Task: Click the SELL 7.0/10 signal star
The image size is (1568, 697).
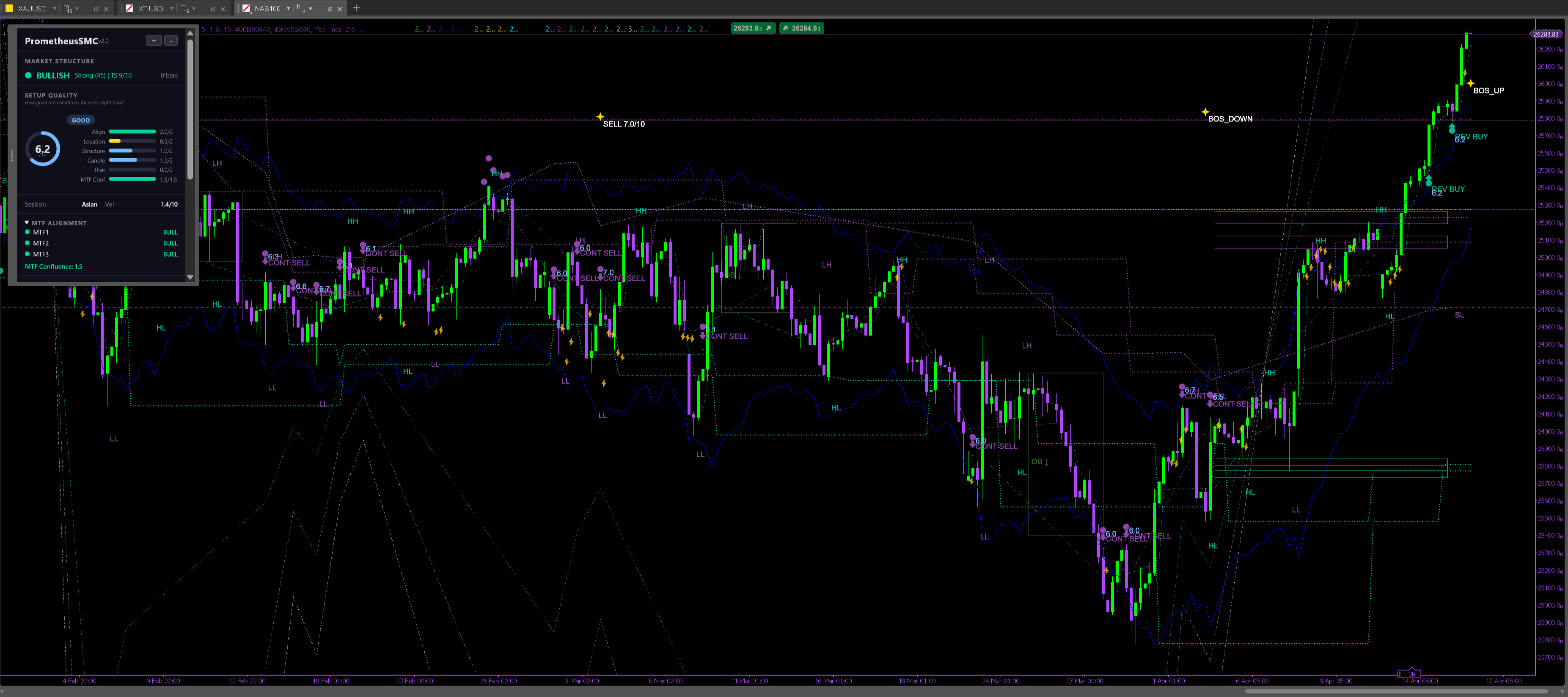Action: tap(600, 117)
